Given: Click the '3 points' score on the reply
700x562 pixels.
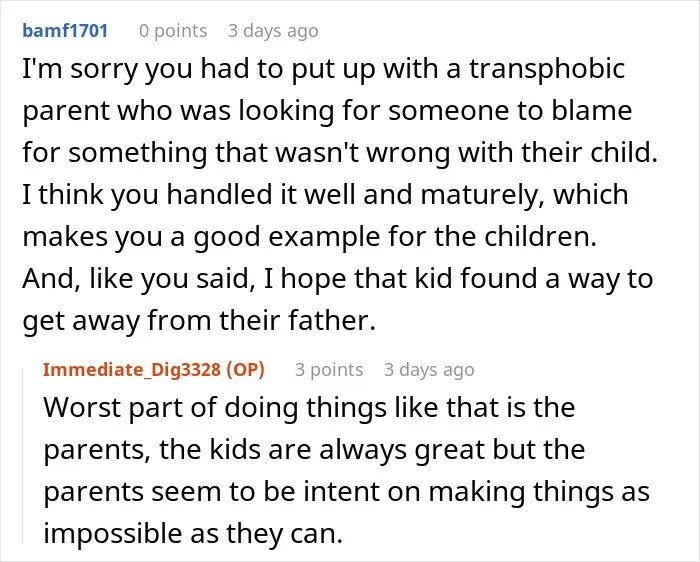Looking at the screenshot, I should click(x=329, y=370).
